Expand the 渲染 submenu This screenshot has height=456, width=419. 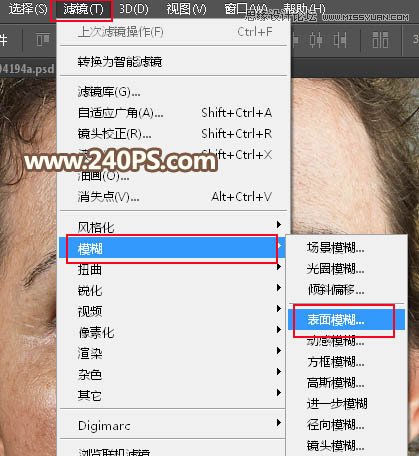(173, 353)
